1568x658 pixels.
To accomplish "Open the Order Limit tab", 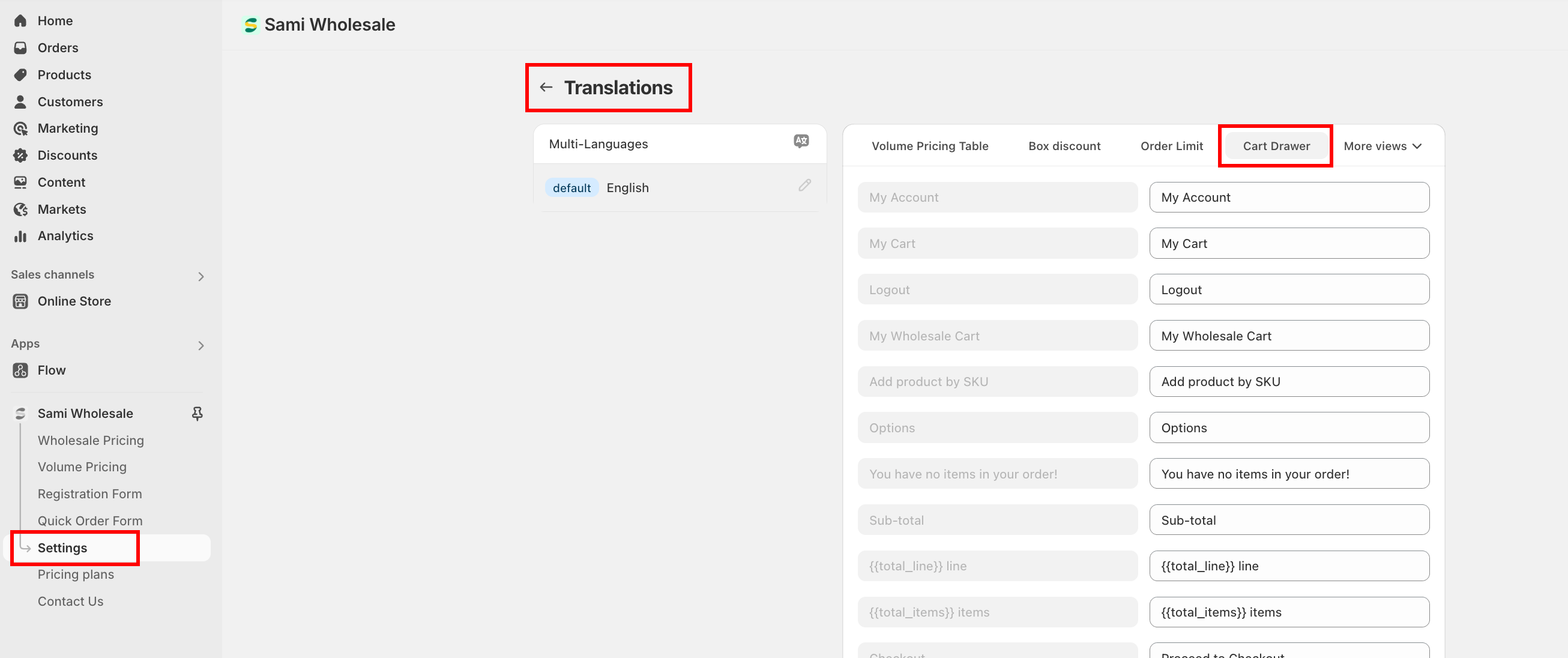I will (x=1171, y=146).
